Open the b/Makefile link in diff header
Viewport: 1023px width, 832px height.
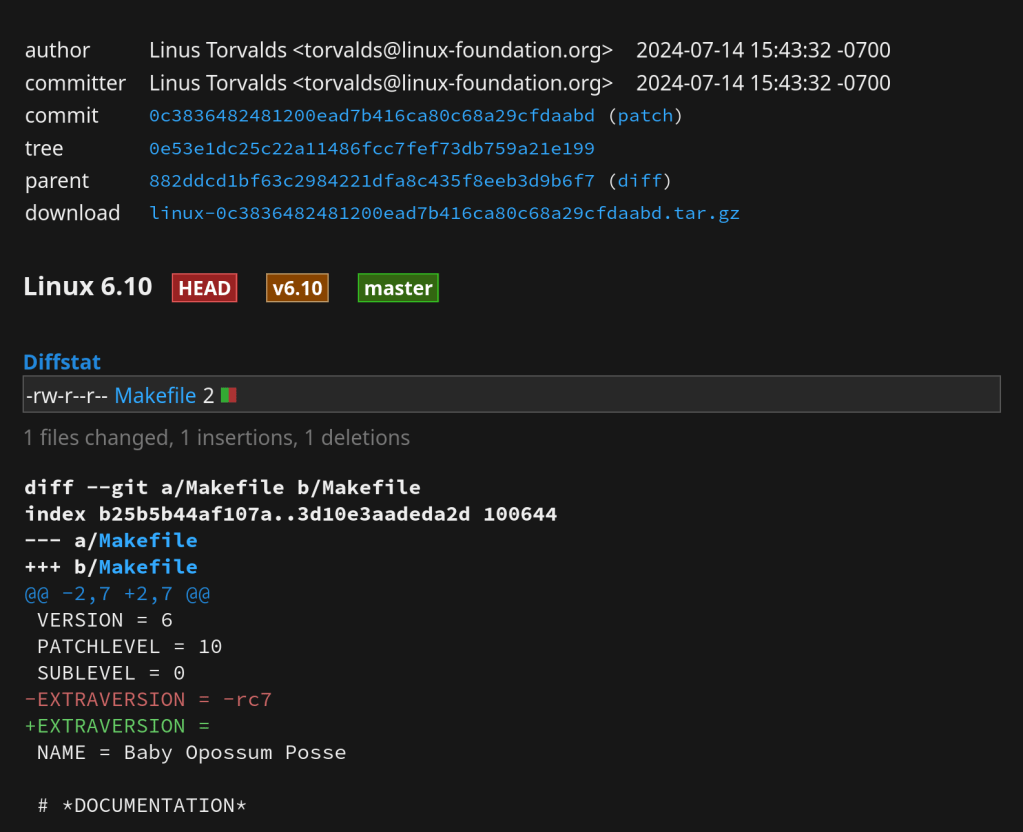pos(147,567)
